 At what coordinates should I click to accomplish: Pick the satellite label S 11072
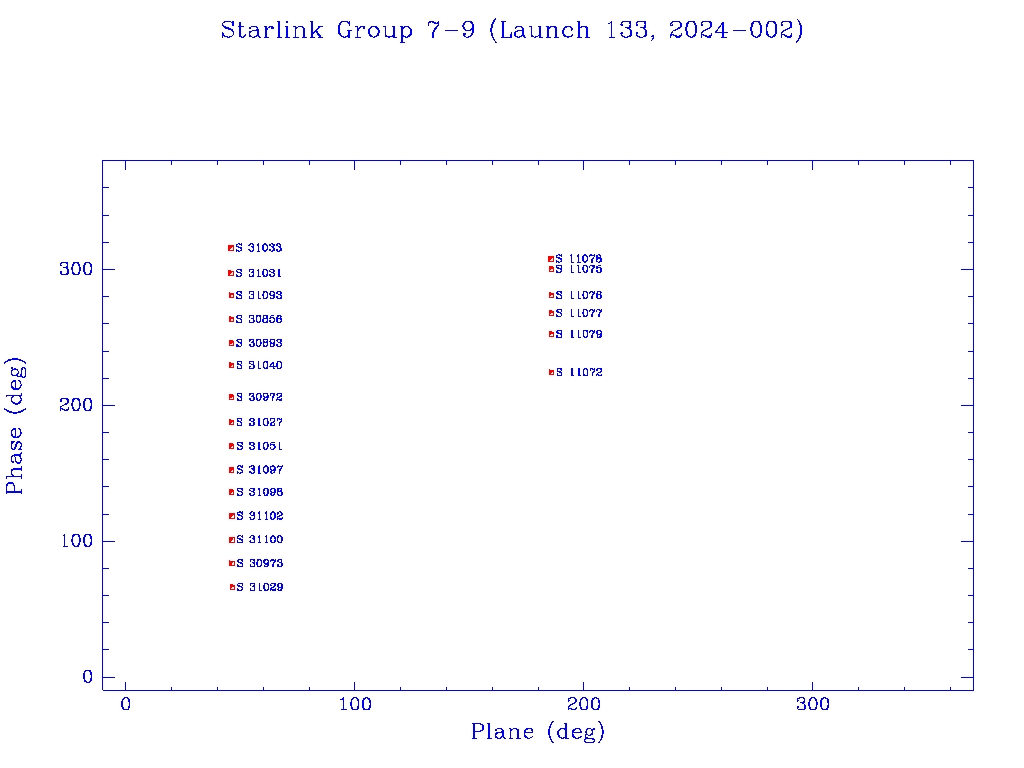tap(579, 372)
